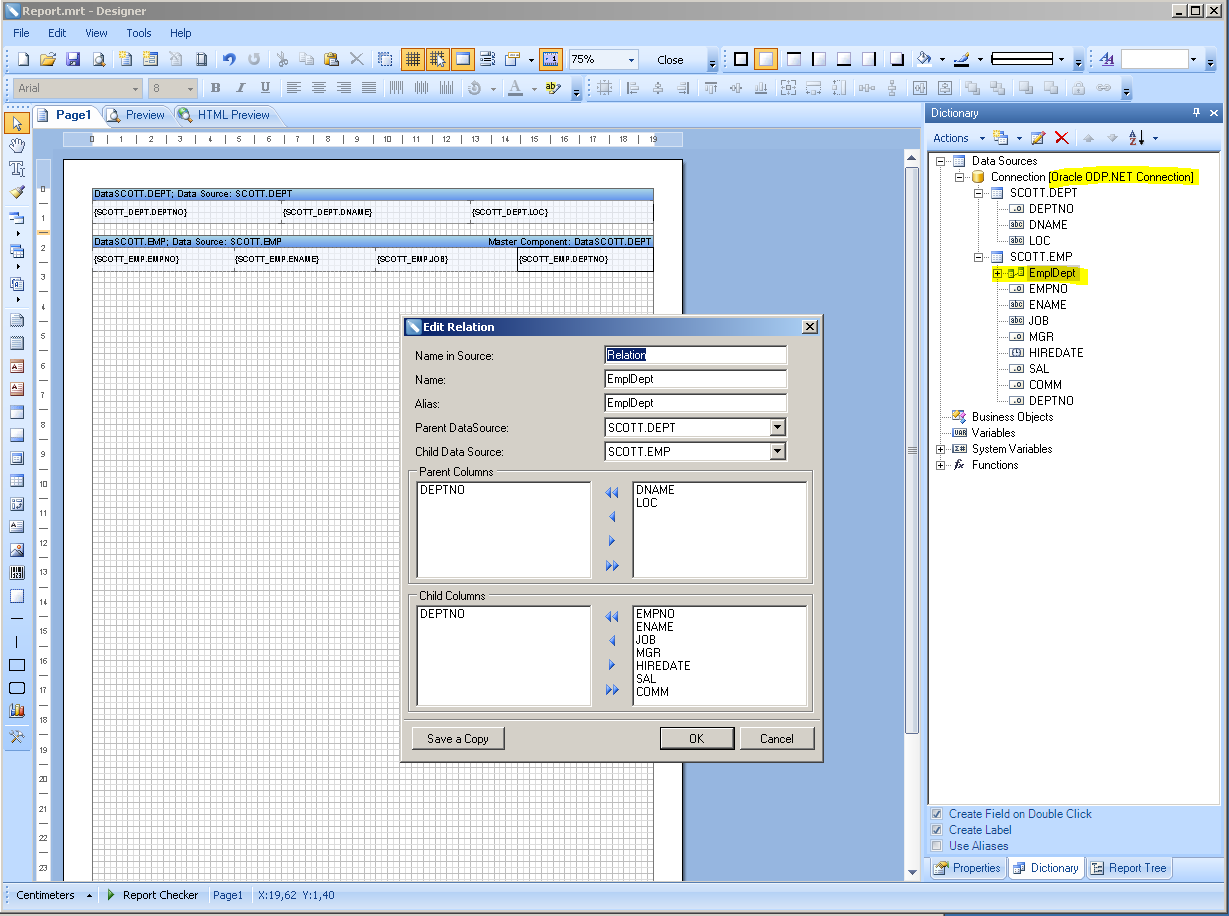This screenshot has height=916, width=1229.
Task: Apply all borders using border toolbar icon
Action: point(741,60)
